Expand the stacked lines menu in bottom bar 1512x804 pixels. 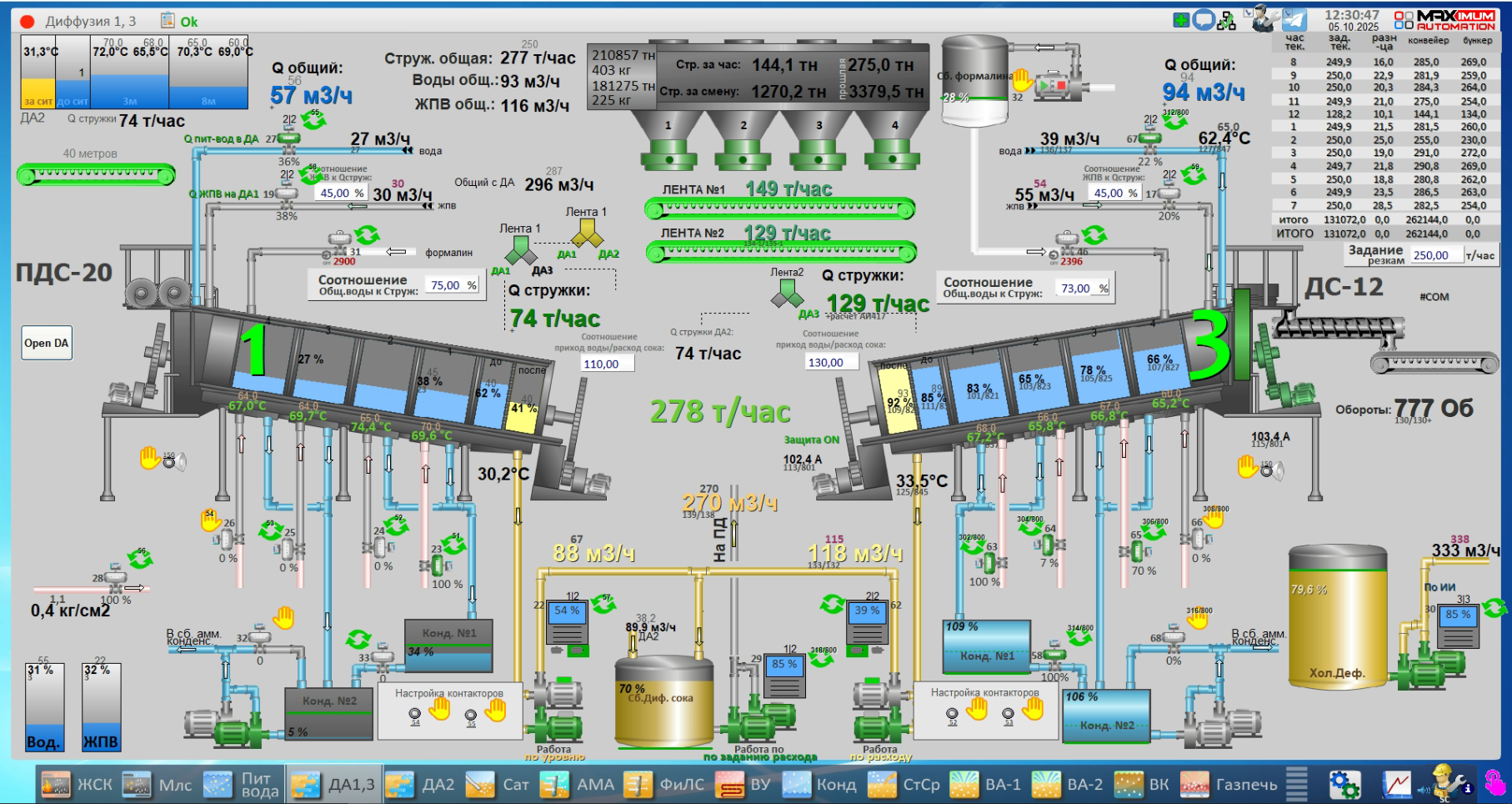[x=1296, y=784]
